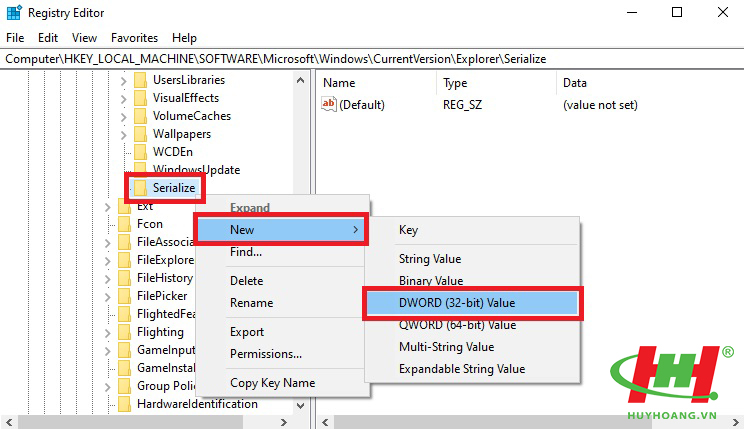Click the VolumeCaches folder icon
744x429 pixels.
[x=140, y=116]
